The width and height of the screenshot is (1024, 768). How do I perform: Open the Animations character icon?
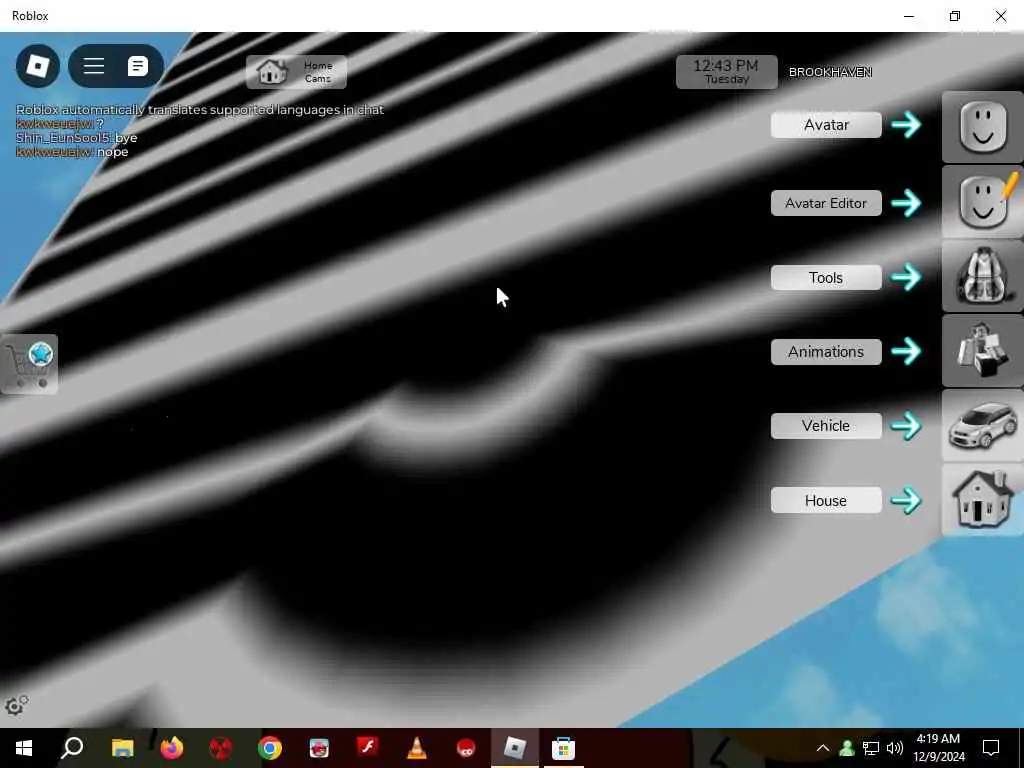[983, 351]
